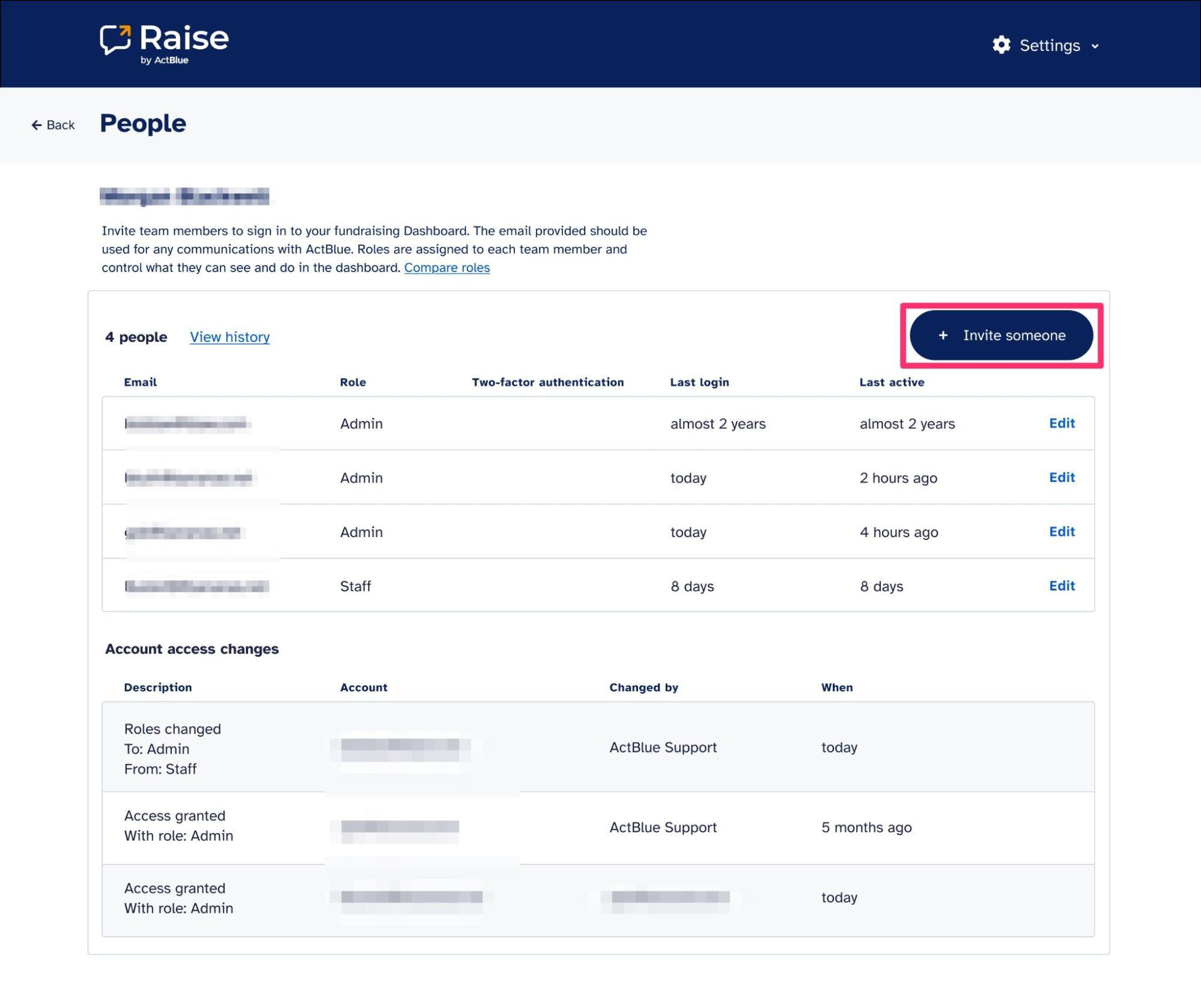
Task: Open View history link
Action: 230,336
